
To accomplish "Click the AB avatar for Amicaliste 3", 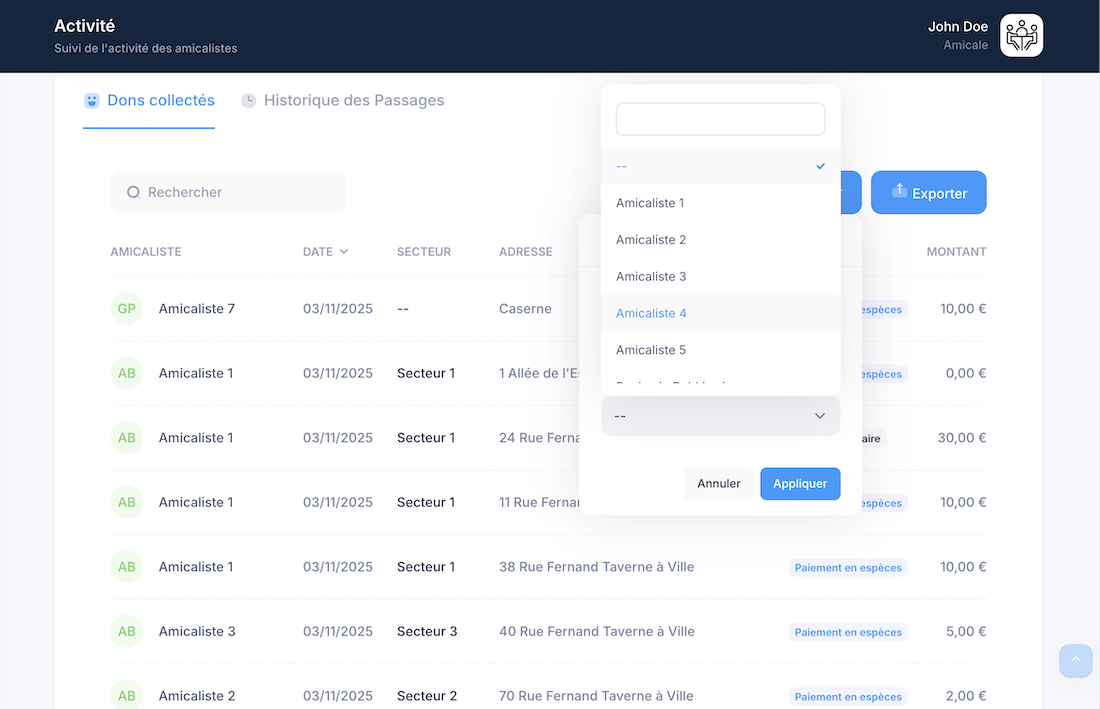I will [127, 631].
